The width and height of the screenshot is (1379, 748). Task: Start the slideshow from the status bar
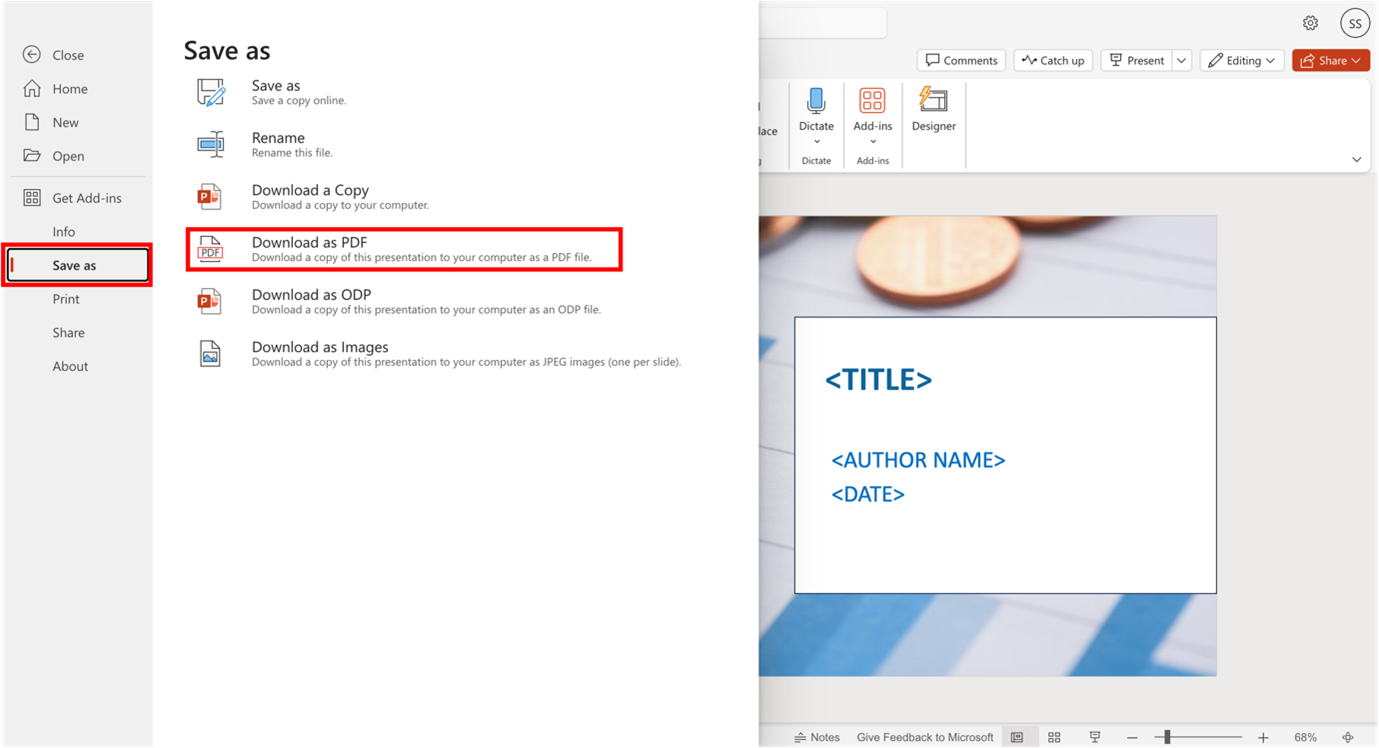click(x=1094, y=737)
